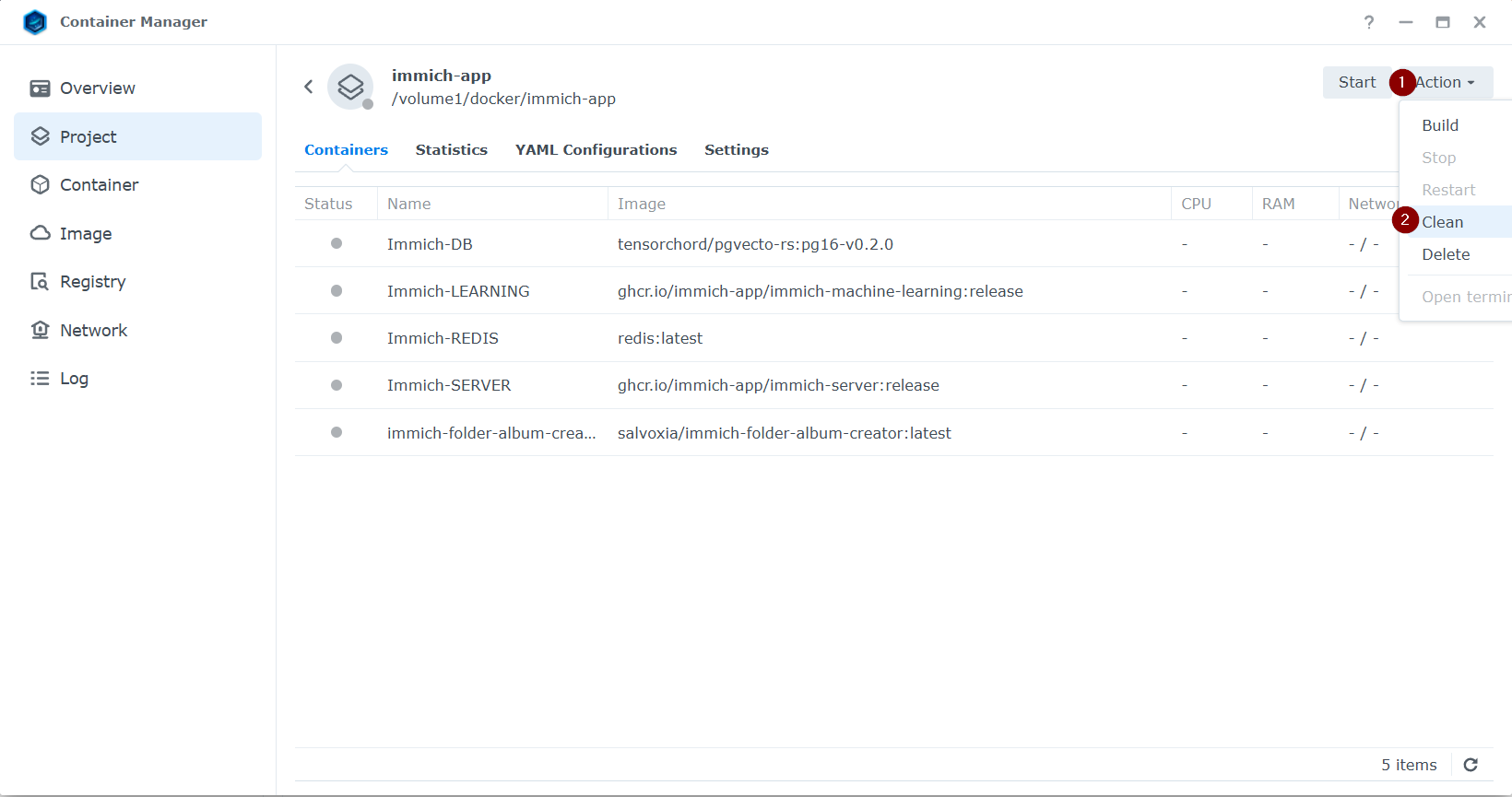
Task: Select the Immich-DB container name
Action: (x=430, y=244)
